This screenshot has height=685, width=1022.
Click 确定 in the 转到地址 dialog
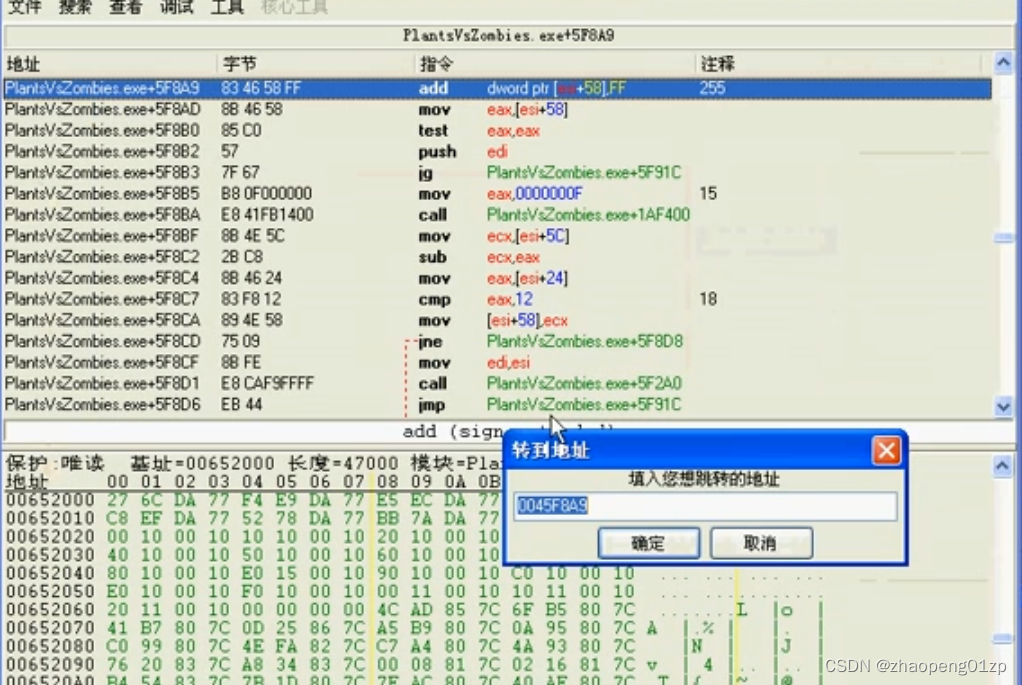point(649,543)
